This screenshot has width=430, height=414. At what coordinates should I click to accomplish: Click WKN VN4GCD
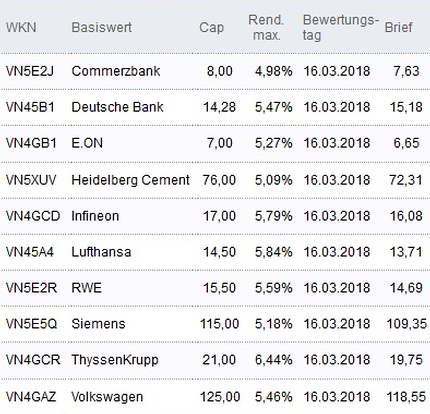(33, 216)
